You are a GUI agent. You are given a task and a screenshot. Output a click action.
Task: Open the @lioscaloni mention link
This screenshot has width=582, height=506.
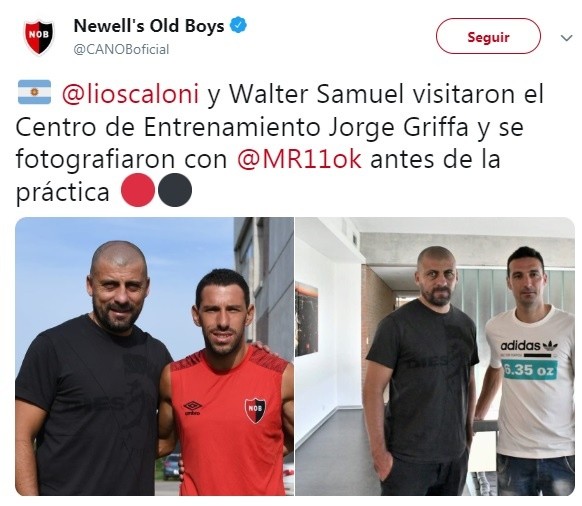click(131, 94)
